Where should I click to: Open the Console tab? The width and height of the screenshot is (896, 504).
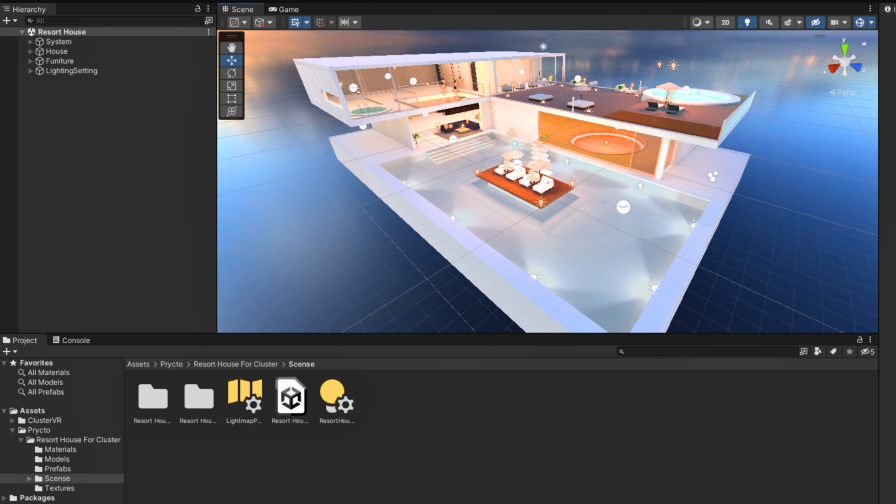[71, 340]
